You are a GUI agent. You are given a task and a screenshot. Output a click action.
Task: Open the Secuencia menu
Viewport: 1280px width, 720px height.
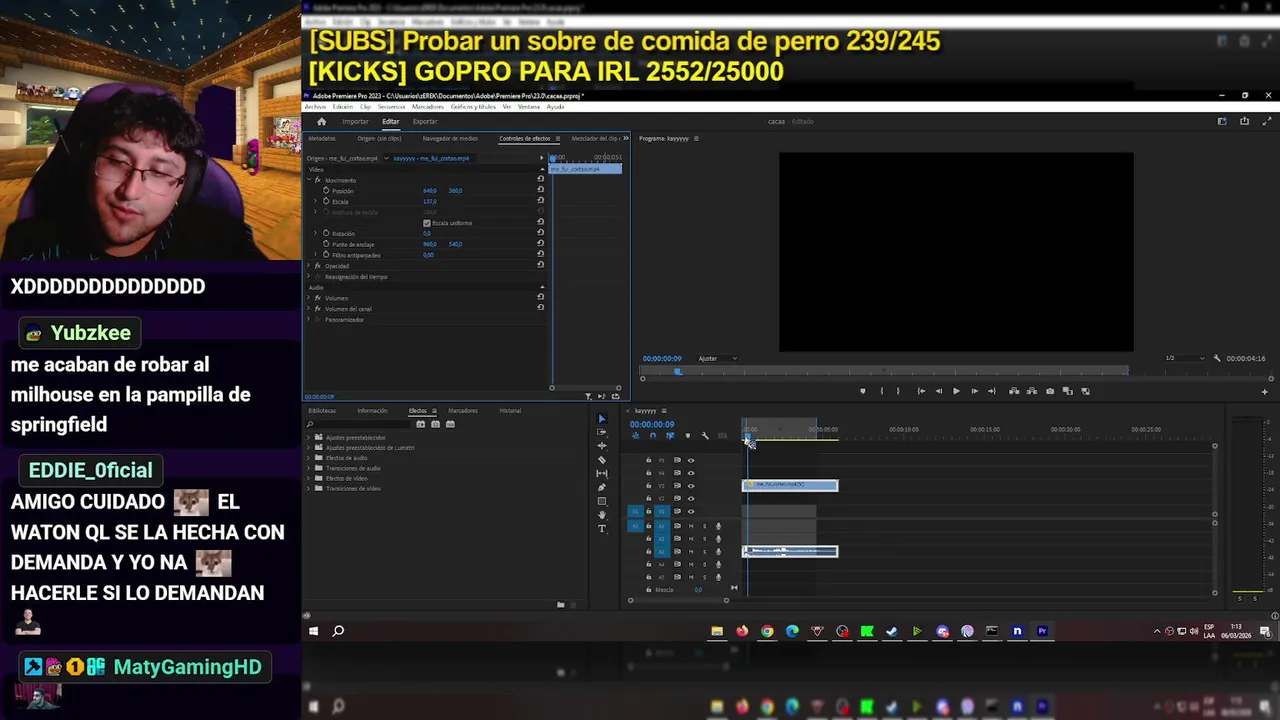(391, 106)
